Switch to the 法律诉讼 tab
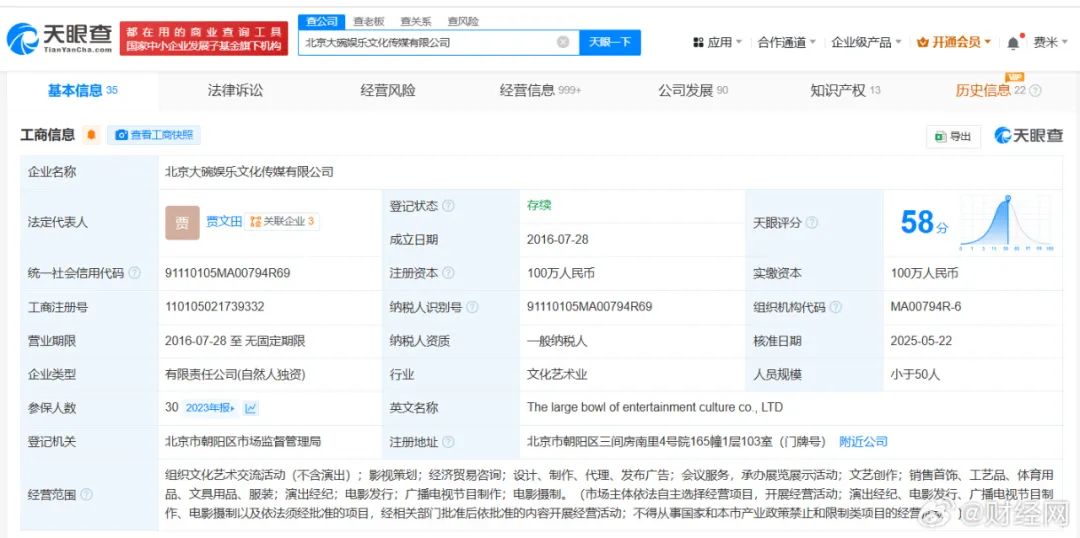 point(235,91)
